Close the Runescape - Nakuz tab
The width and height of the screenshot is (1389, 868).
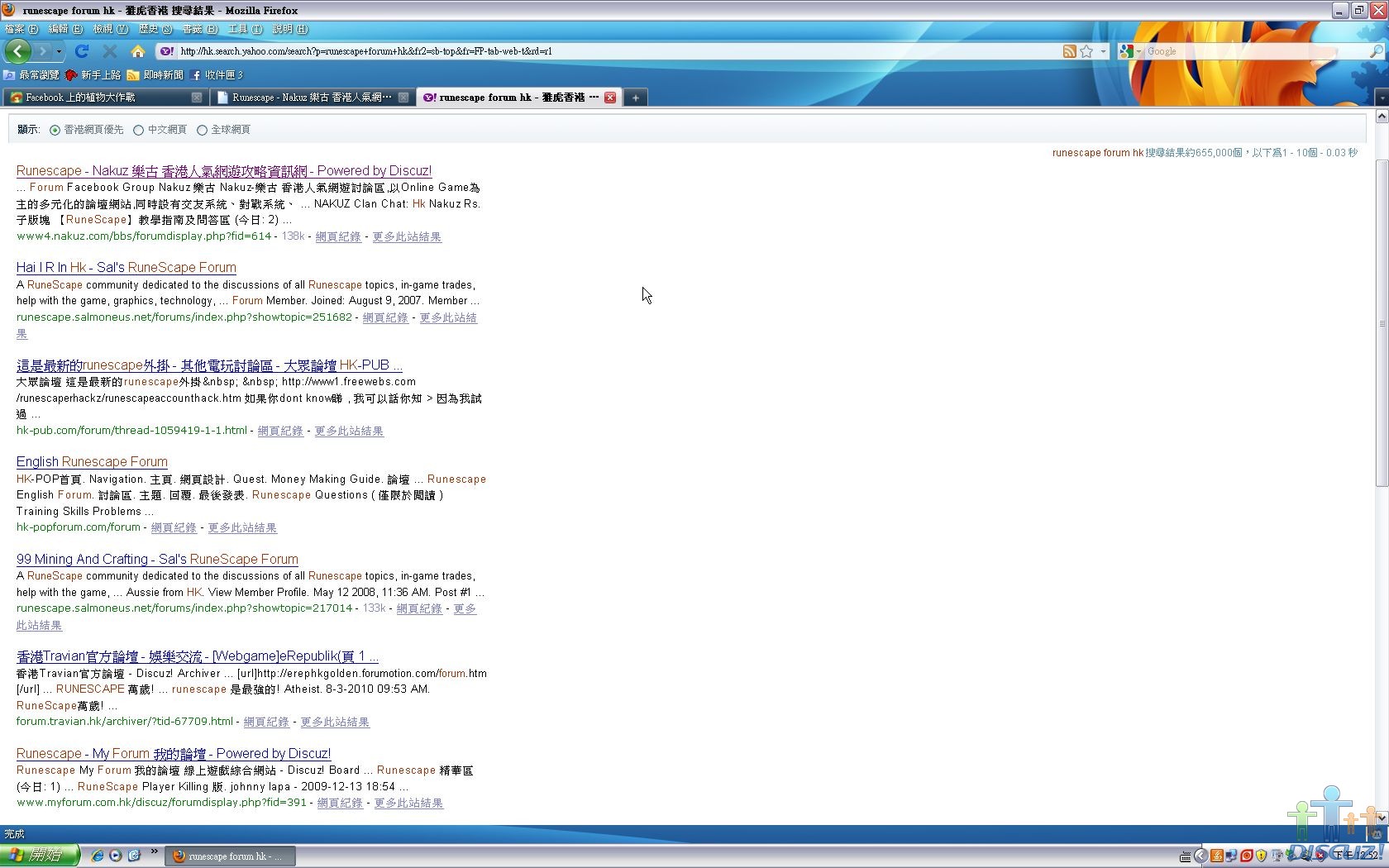[403, 98]
